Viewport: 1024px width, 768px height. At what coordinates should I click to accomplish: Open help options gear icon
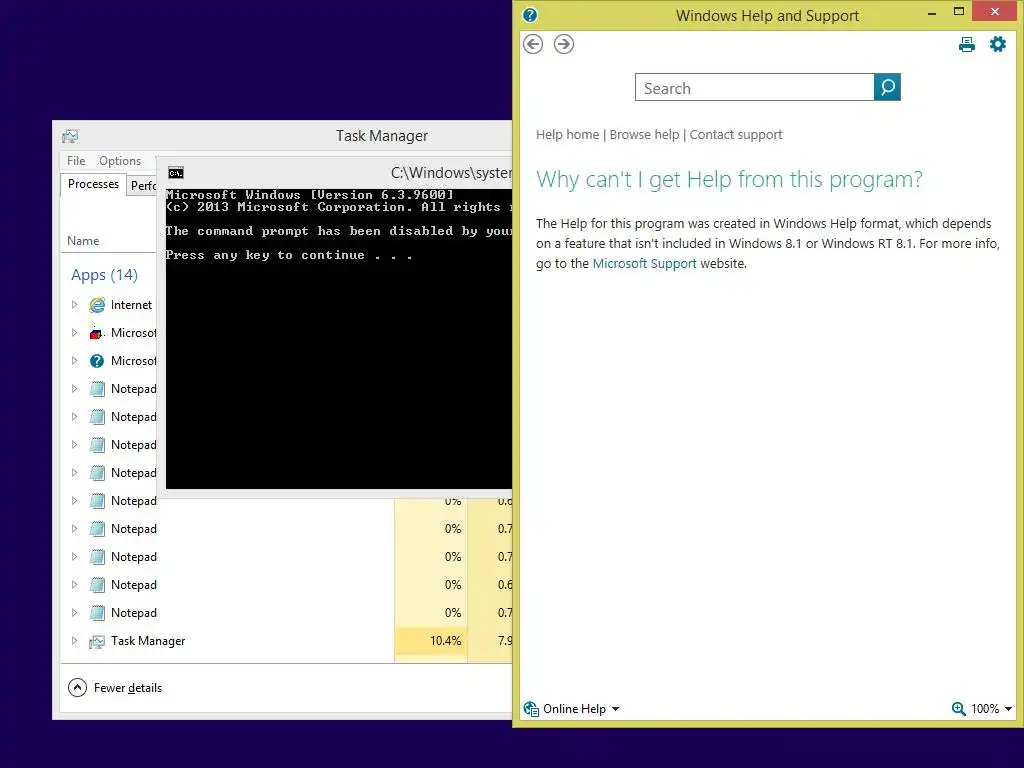(997, 44)
